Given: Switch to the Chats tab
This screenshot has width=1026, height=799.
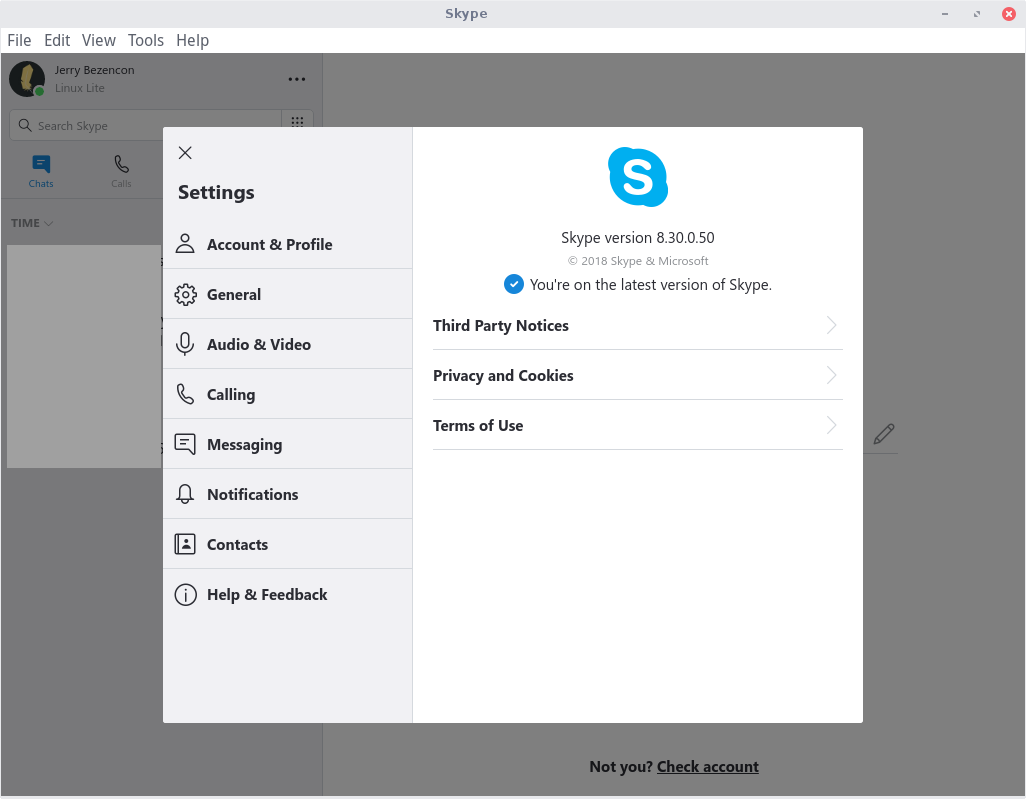Looking at the screenshot, I should point(41,171).
